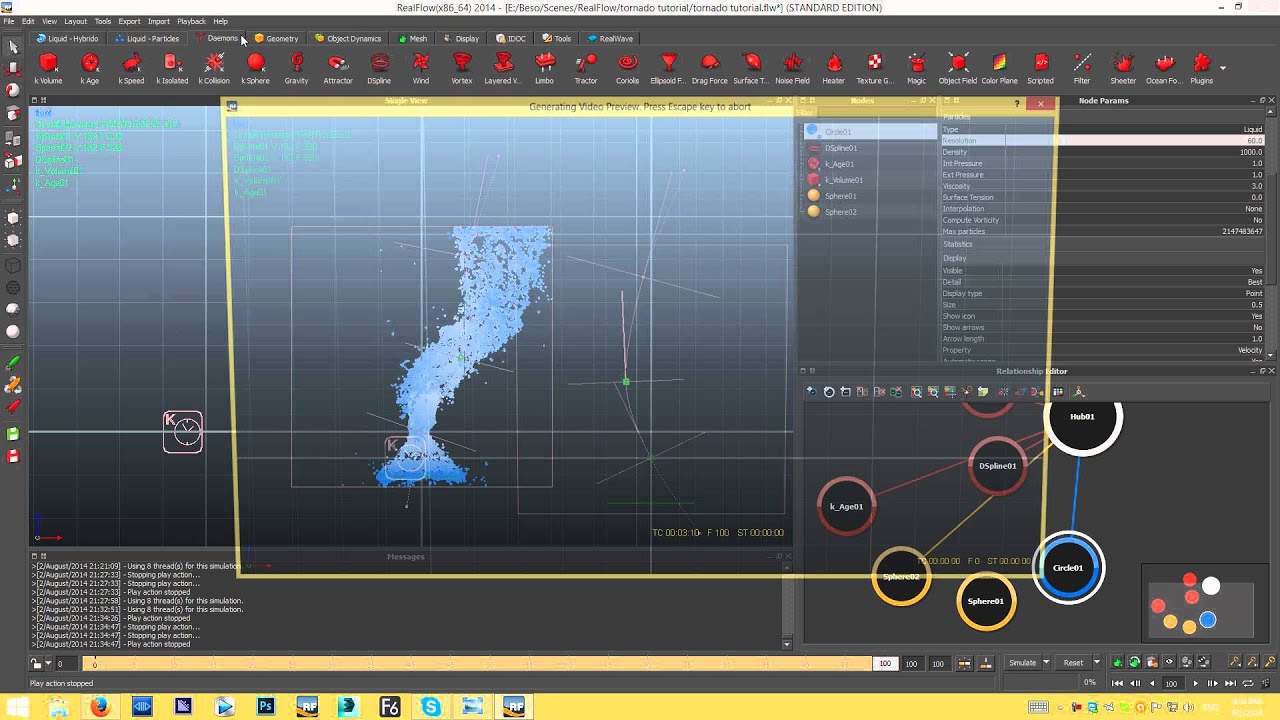Viewport: 1280px width, 720px height.
Task: Open the Reset options dropdown arrow
Action: tap(1096, 663)
